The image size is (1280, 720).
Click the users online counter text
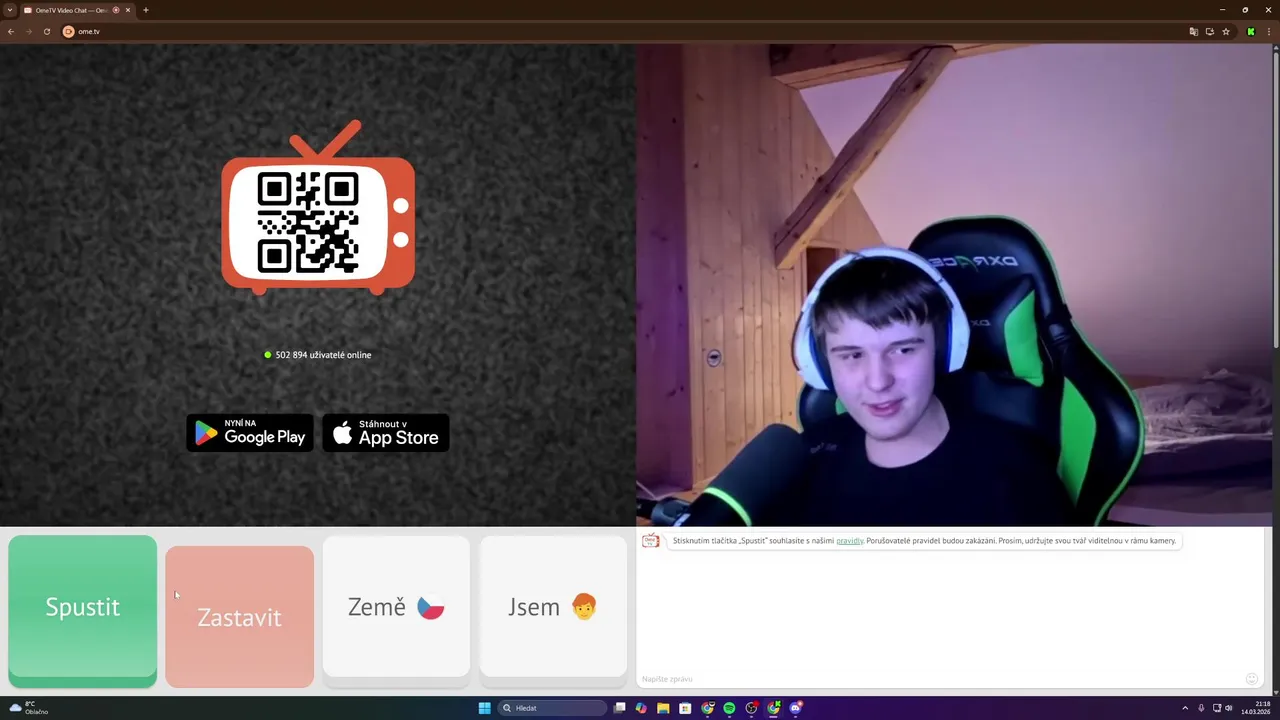tap(323, 355)
